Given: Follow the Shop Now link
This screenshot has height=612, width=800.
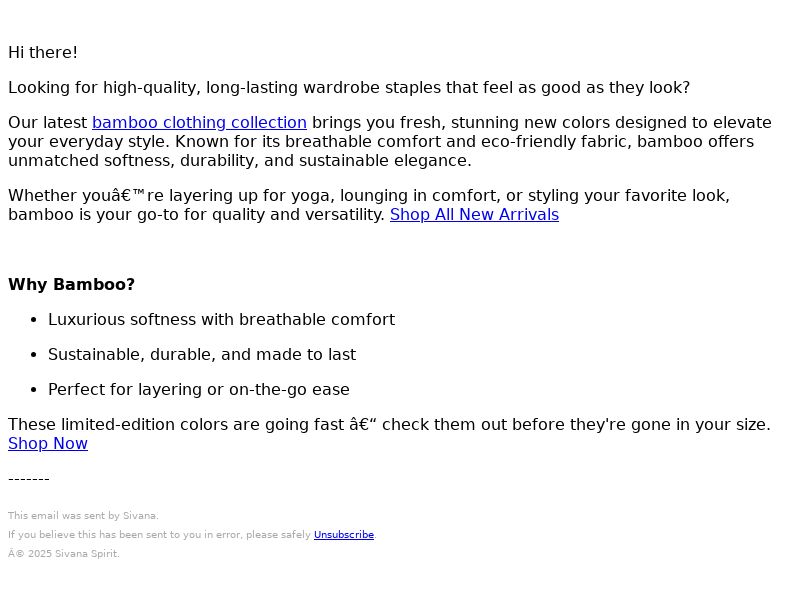Looking at the screenshot, I should (x=48, y=444).
